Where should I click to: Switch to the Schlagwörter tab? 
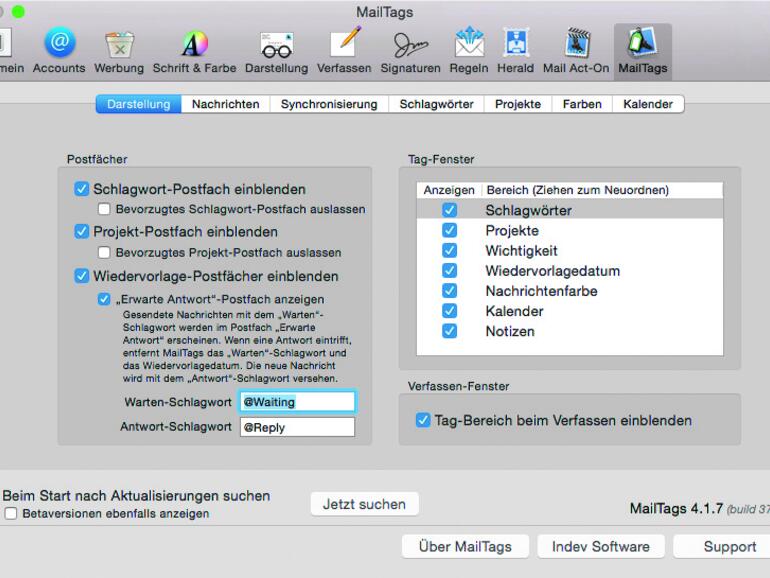[x=437, y=104]
